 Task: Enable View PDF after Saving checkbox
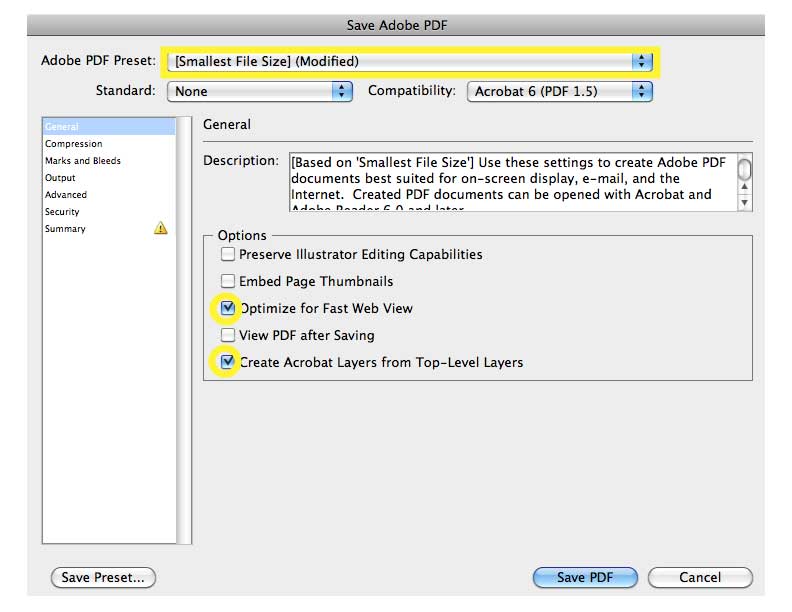pos(228,335)
